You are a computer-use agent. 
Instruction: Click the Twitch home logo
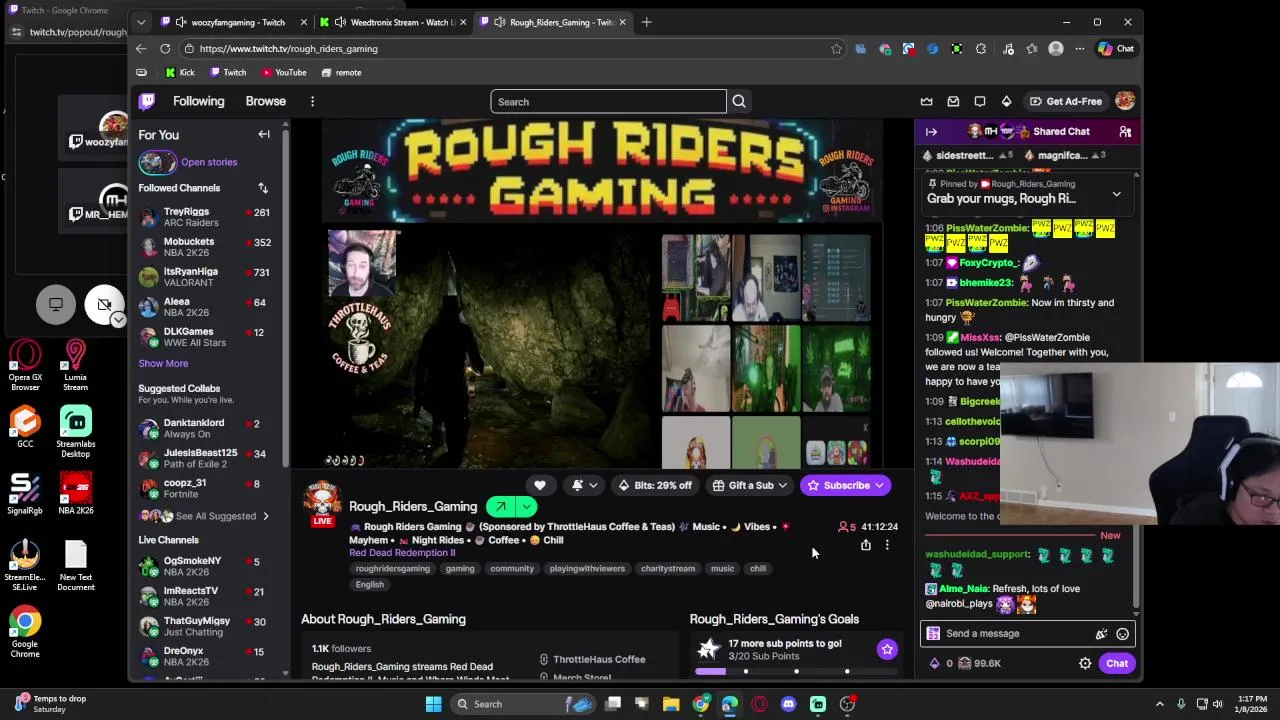click(x=147, y=101)
